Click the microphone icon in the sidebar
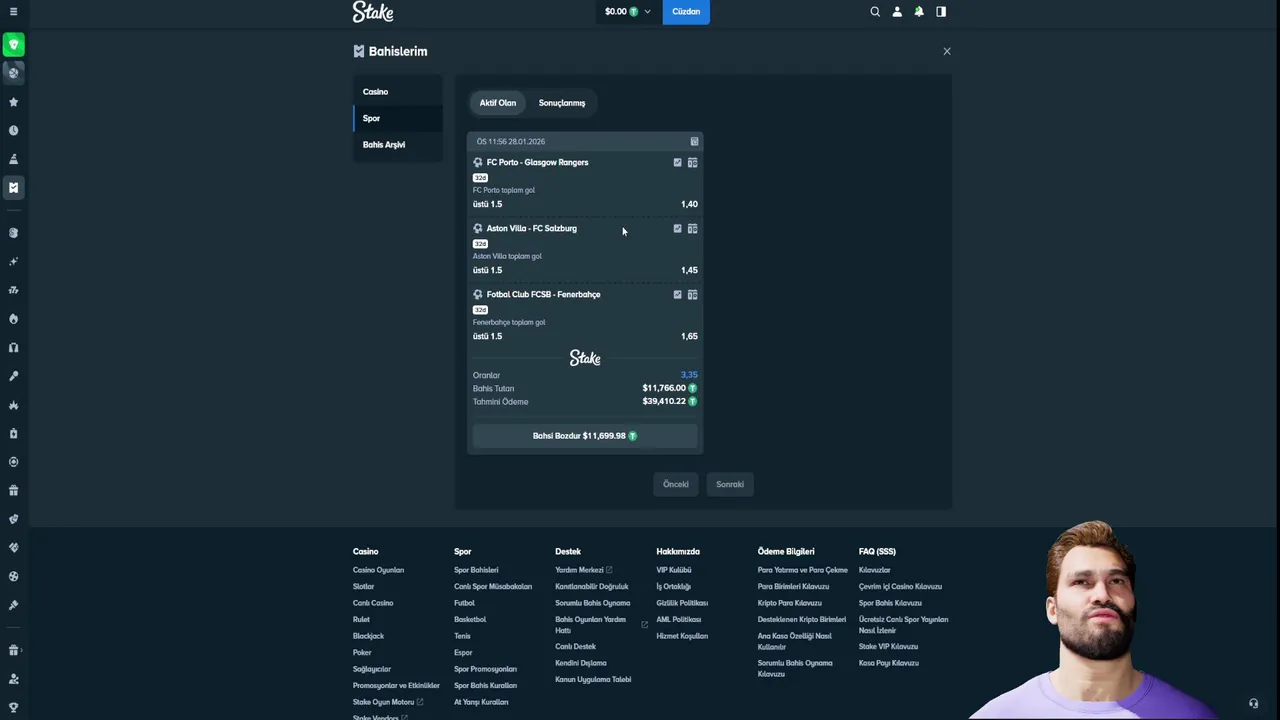This screenshot has width=1280, height=720. coord(13,376)
